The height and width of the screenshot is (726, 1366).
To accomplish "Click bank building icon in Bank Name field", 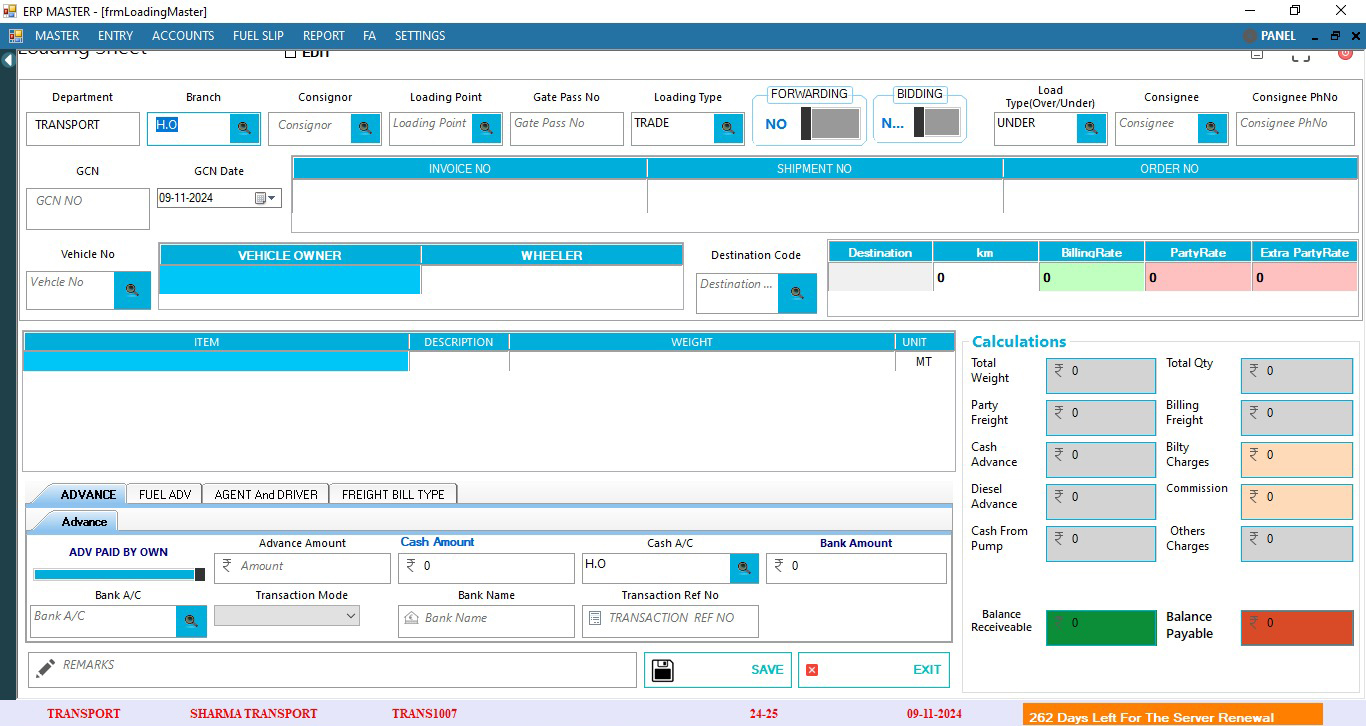I will (410, 619).
